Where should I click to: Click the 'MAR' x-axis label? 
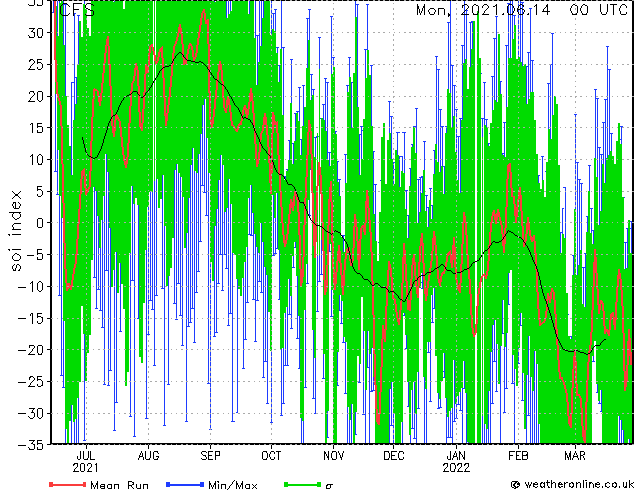(575, 456)
